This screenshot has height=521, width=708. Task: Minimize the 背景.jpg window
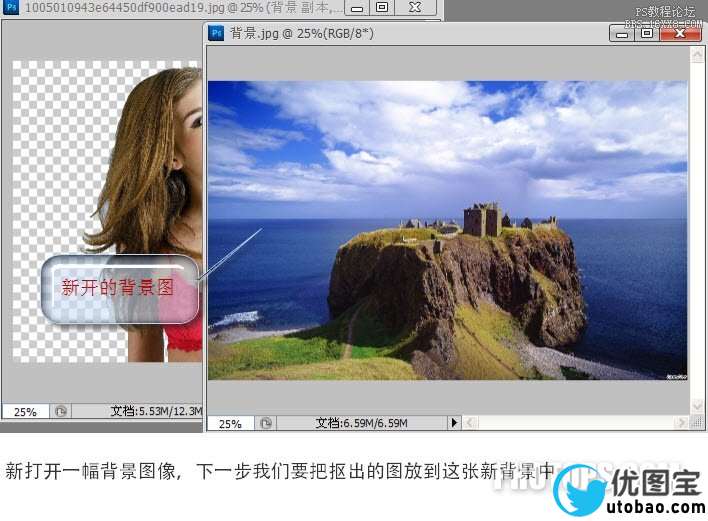pyautogui.click(x=622, y=33)
